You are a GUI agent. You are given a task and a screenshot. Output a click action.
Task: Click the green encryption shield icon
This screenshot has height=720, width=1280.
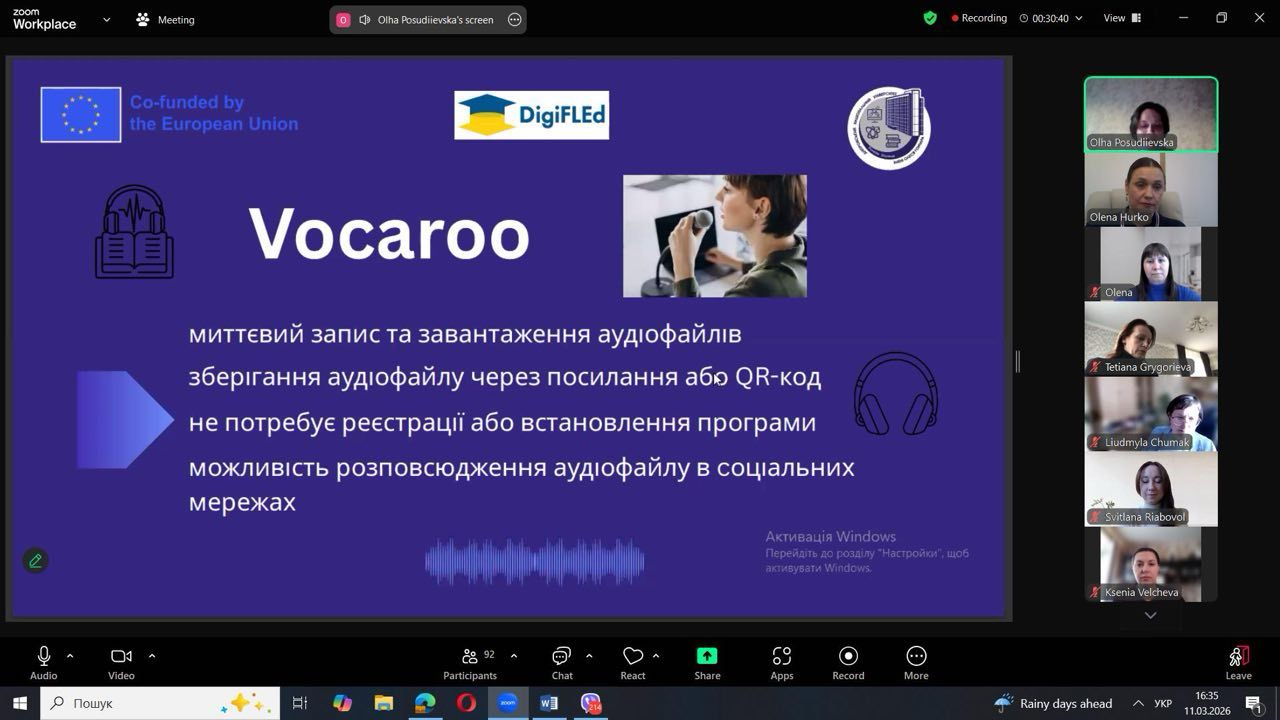[930, 18]
